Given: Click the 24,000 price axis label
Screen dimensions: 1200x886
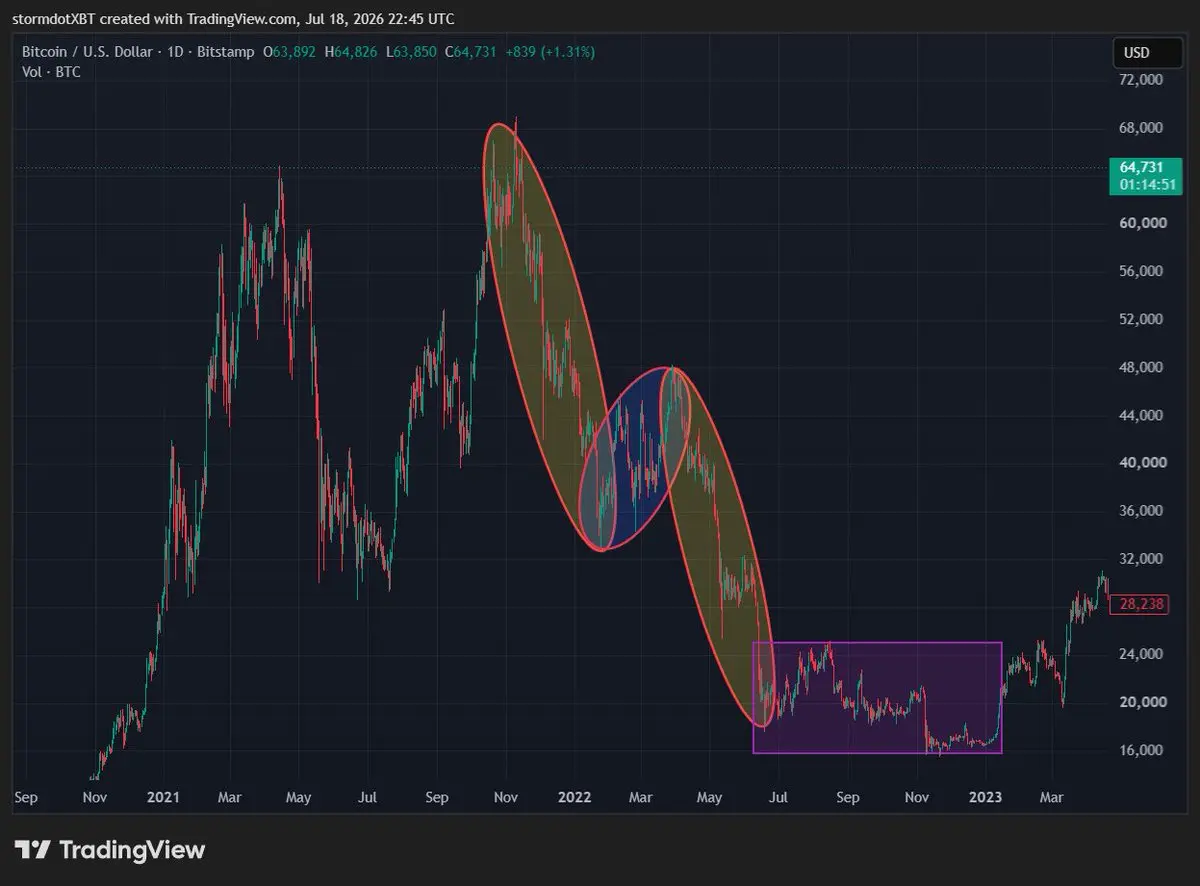Looking at the screenshot, I should tap(1140, 654).
